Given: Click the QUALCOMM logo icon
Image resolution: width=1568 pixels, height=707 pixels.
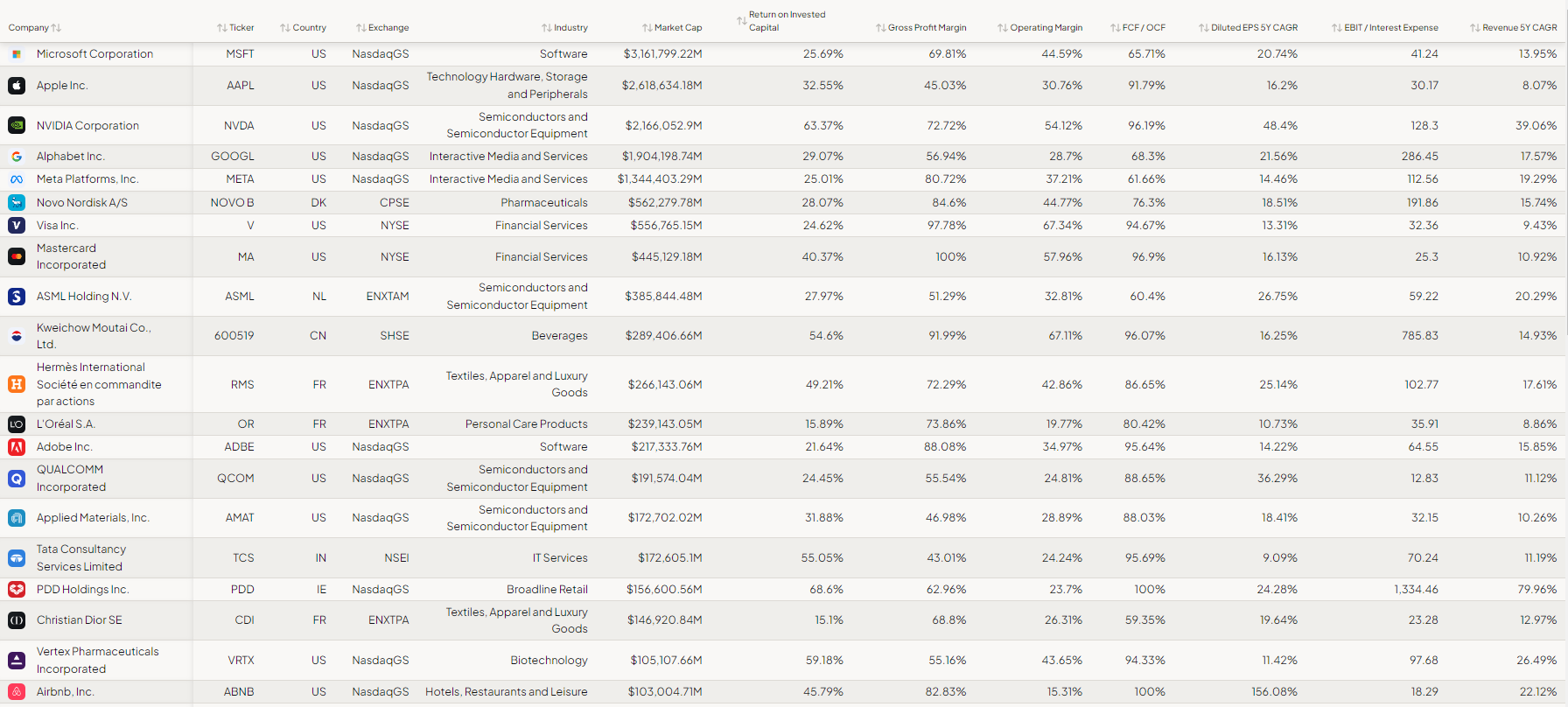Looking at the screenshot, I should tap(17, 479).
